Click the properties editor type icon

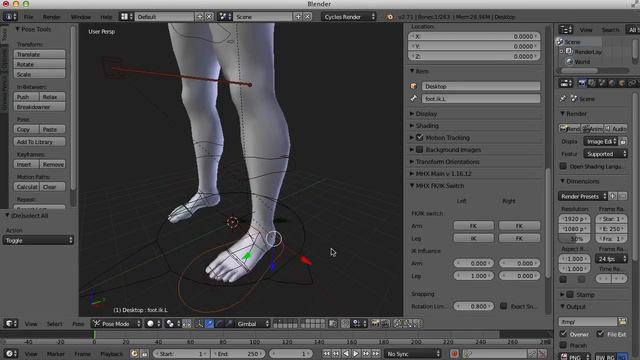(x=566, y=83)
